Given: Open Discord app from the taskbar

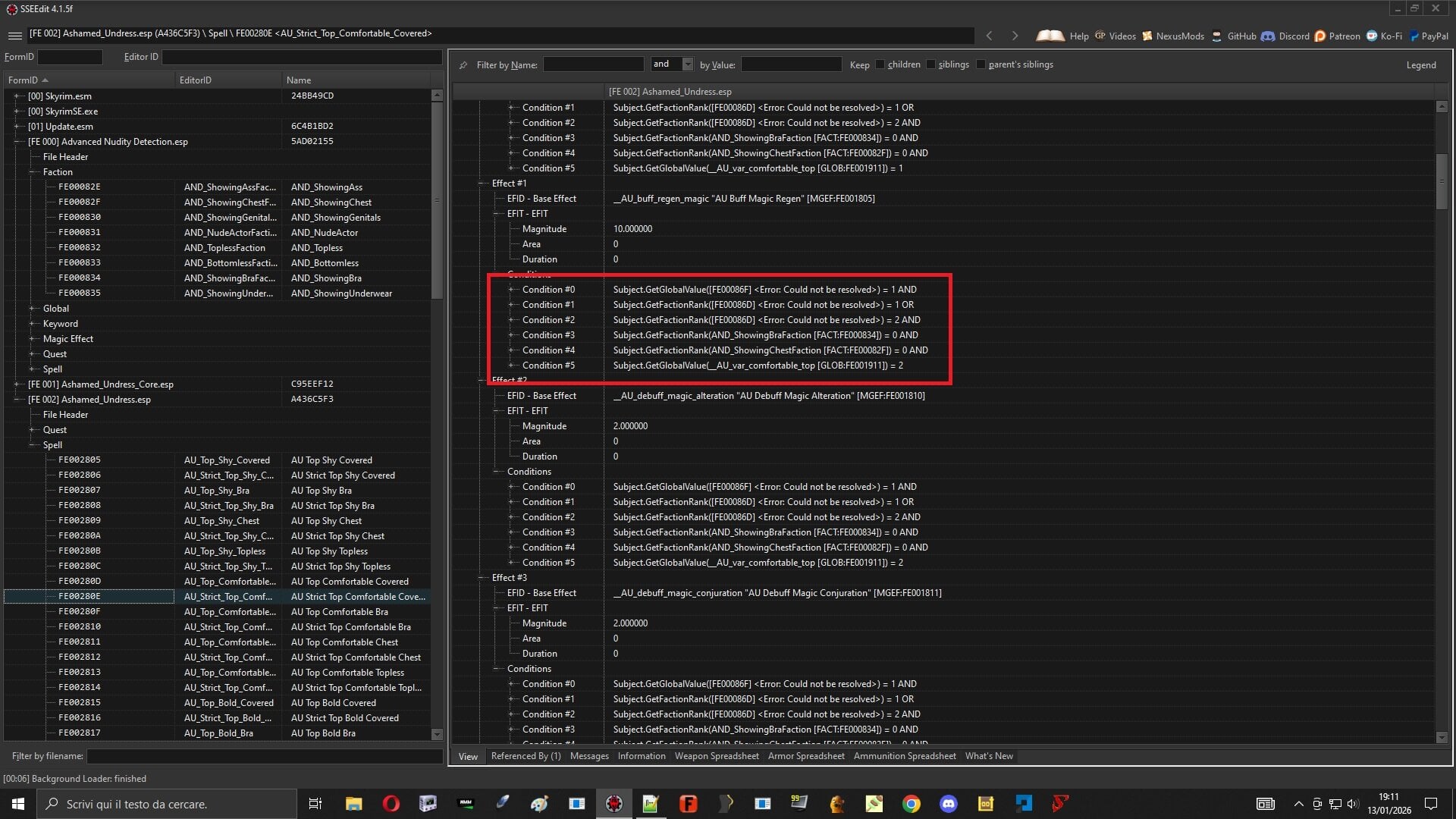Looking at the screenshot, I should pos(949,804).
